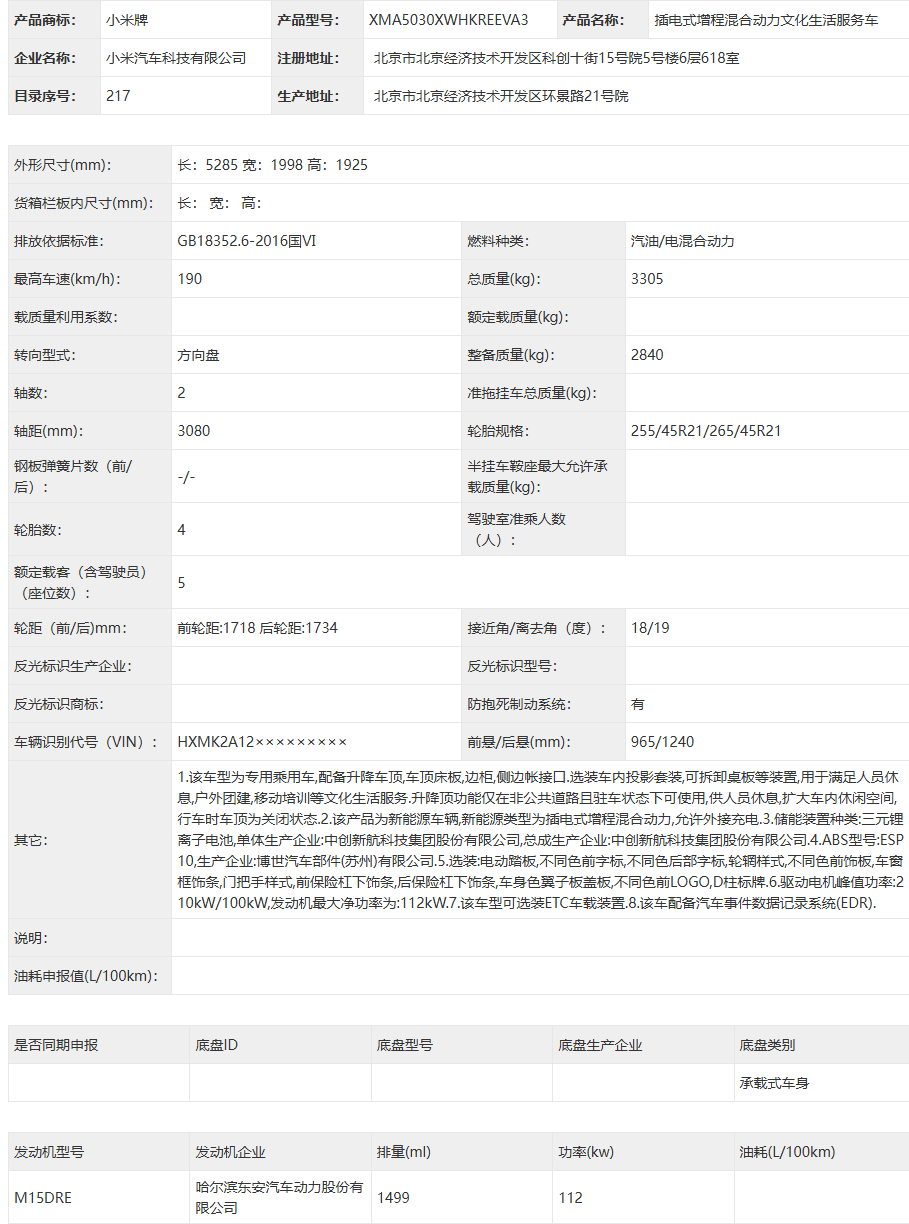Click the tire count value 4

pos(182,530)
